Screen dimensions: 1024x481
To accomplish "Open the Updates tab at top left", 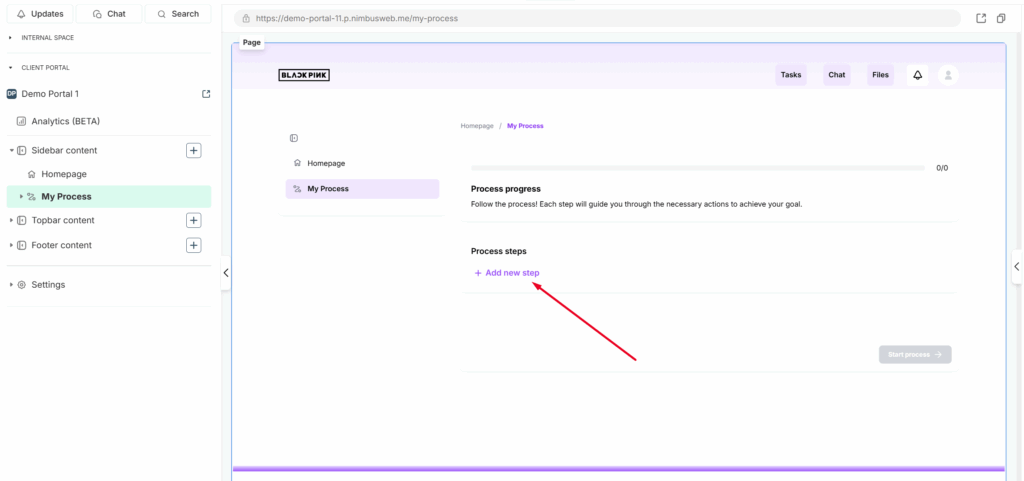I will [x=40, y=14].
